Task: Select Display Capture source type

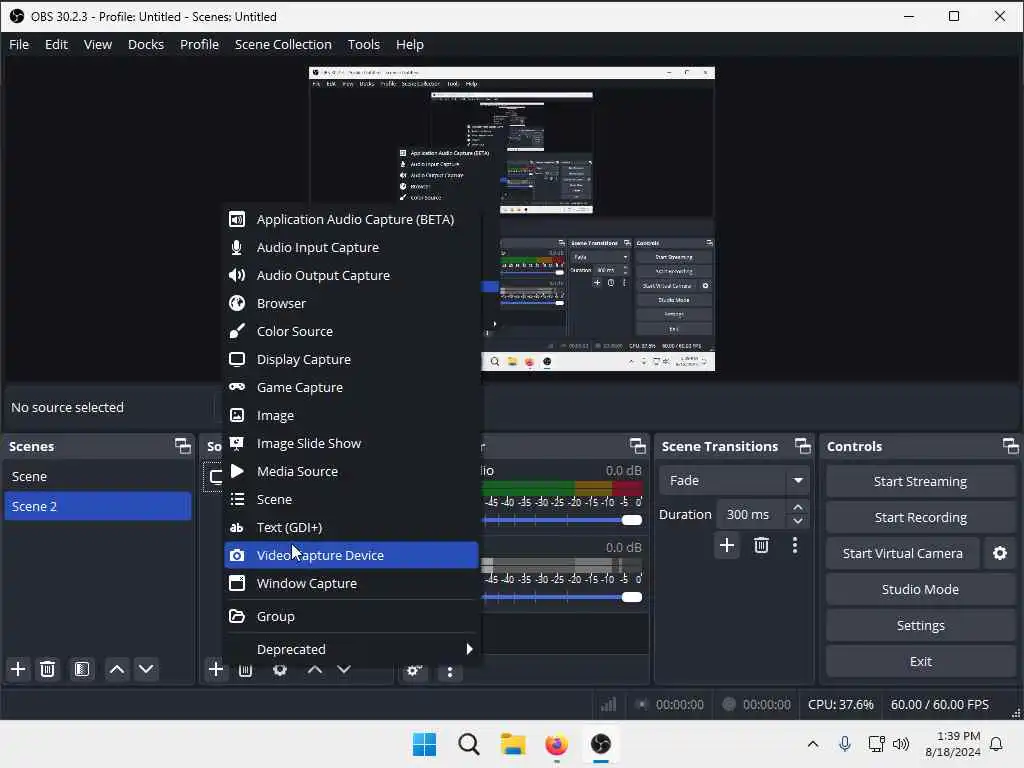Action: pos(351,360)
